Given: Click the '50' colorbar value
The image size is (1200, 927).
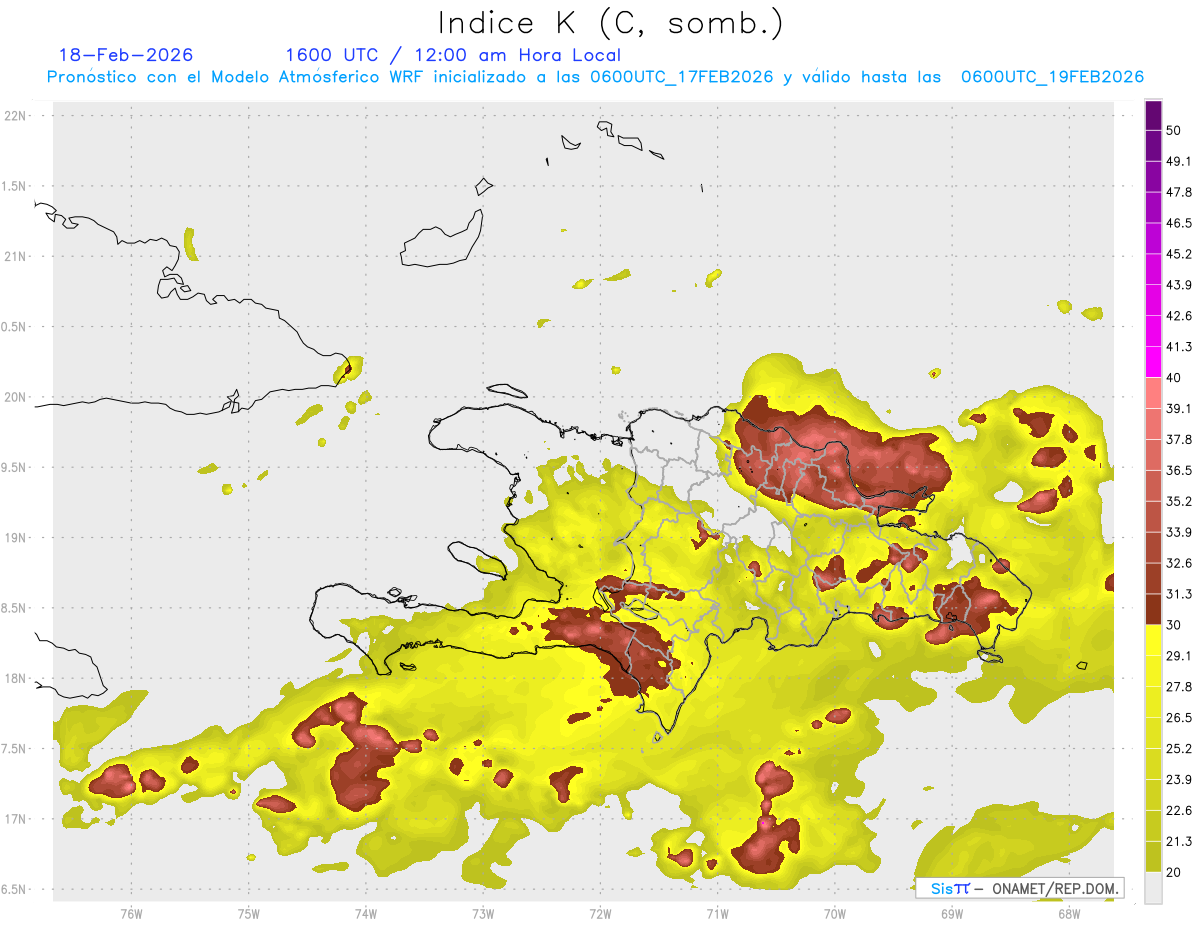Looking at the screenshot, I should [x=1173, y=130].
